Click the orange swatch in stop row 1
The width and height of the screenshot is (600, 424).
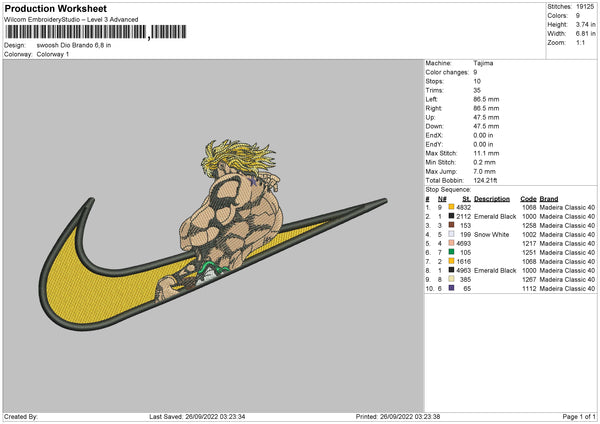click(x=451, y=207)
